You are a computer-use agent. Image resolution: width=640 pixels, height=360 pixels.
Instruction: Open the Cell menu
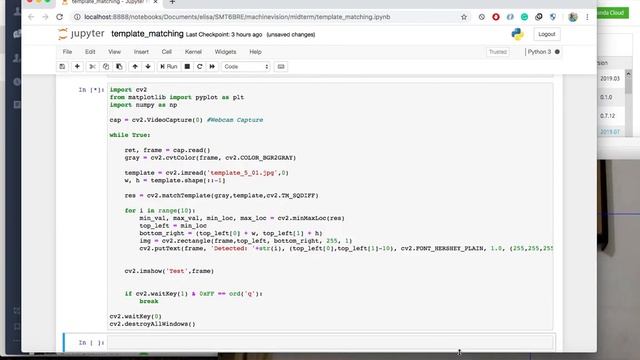(167, 52)
